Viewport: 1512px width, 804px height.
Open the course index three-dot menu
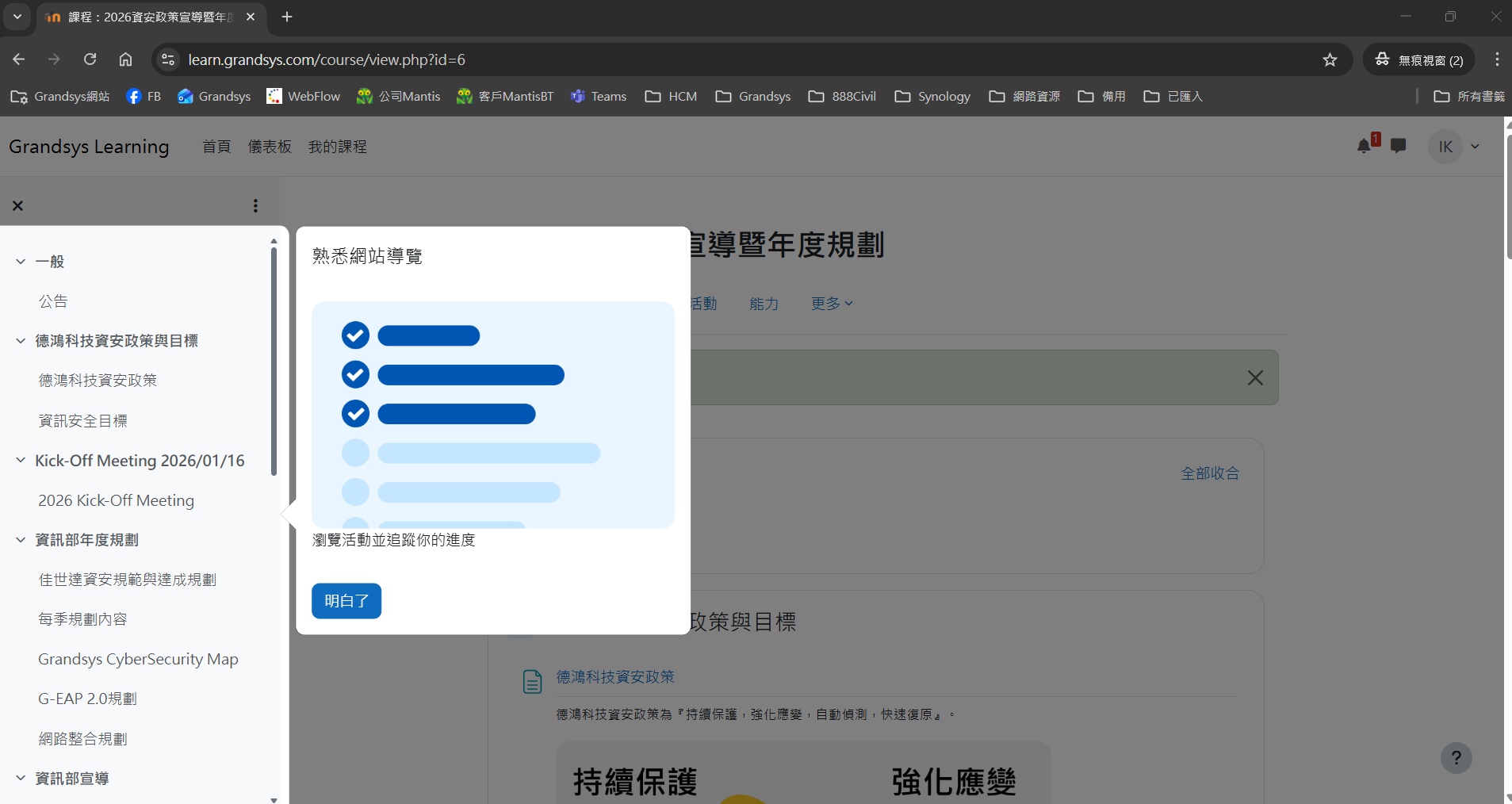[255, 205]
